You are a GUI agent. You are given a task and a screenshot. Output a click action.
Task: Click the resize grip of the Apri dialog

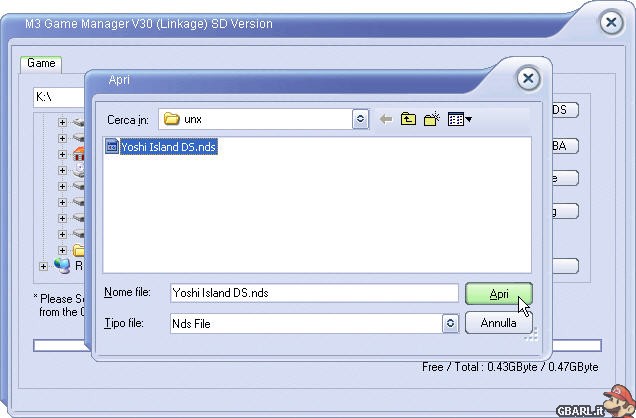click(532, 334)
